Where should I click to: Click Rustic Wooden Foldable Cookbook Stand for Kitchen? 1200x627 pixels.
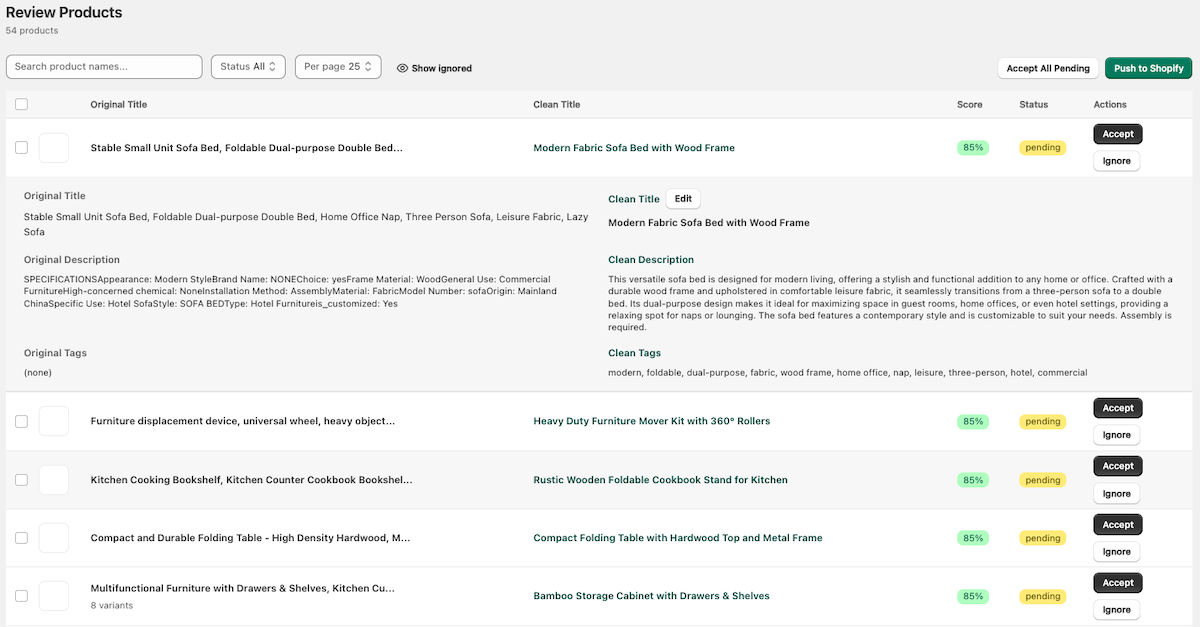coord(660,480)
